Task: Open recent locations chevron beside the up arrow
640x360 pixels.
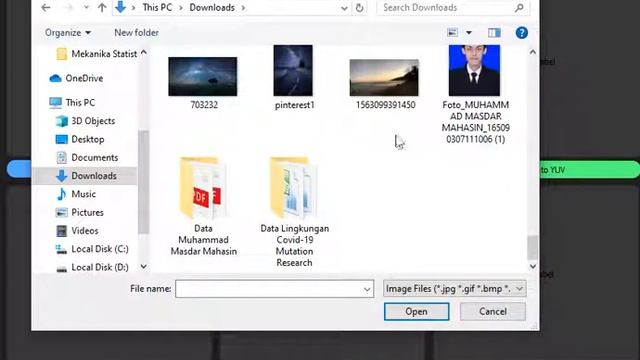Action: click(86, 8)
